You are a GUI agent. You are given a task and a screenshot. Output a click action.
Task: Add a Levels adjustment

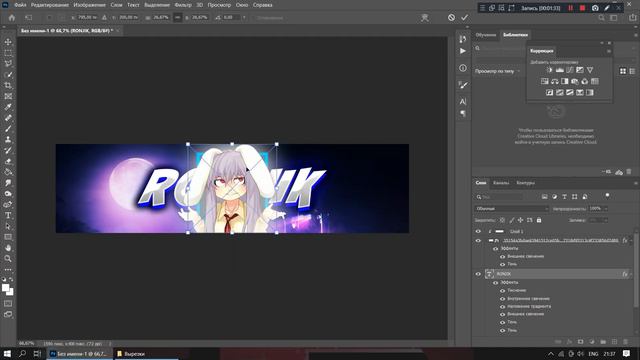coord(560,70)
